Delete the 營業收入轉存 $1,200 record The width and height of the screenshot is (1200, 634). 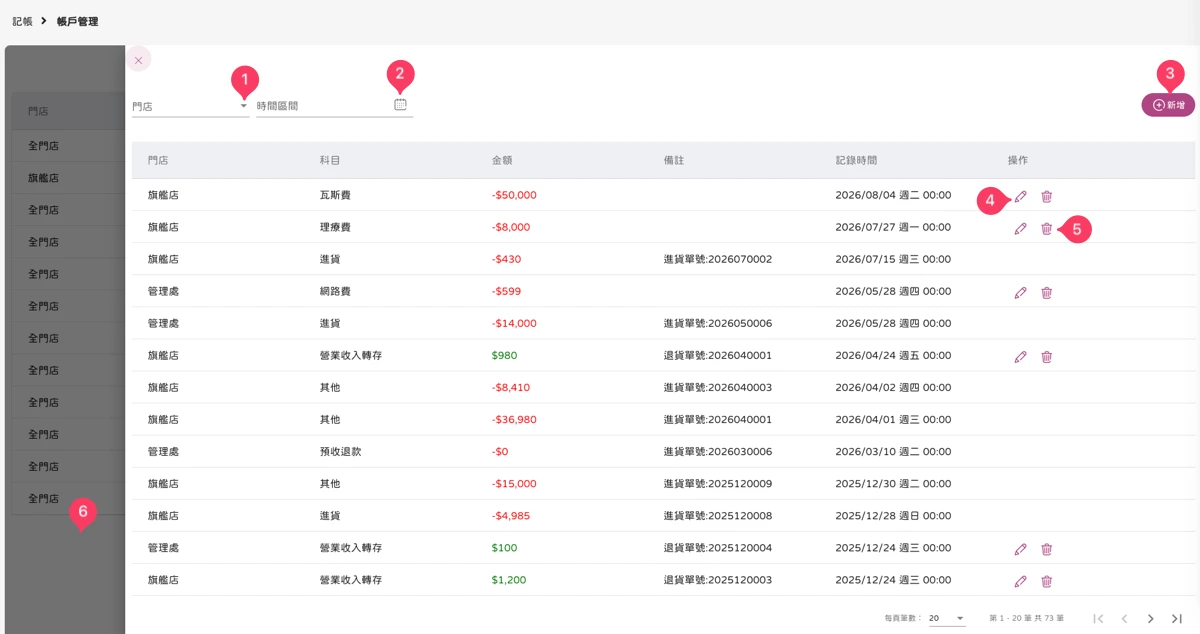1046,580
